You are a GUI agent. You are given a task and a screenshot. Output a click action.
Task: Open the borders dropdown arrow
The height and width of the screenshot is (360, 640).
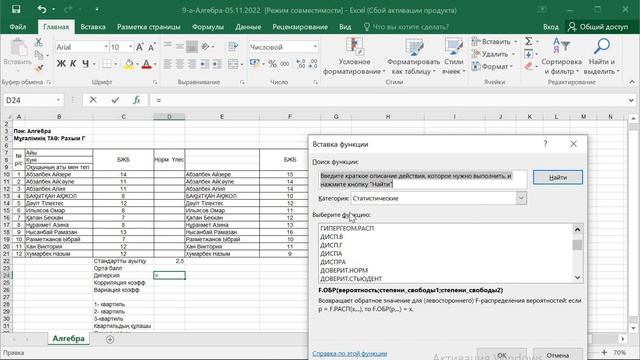[x=116, y=64]
